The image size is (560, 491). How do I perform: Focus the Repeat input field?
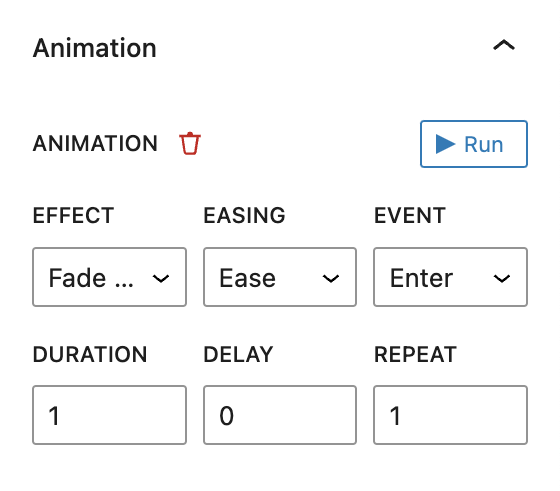(x=450, y=415)
